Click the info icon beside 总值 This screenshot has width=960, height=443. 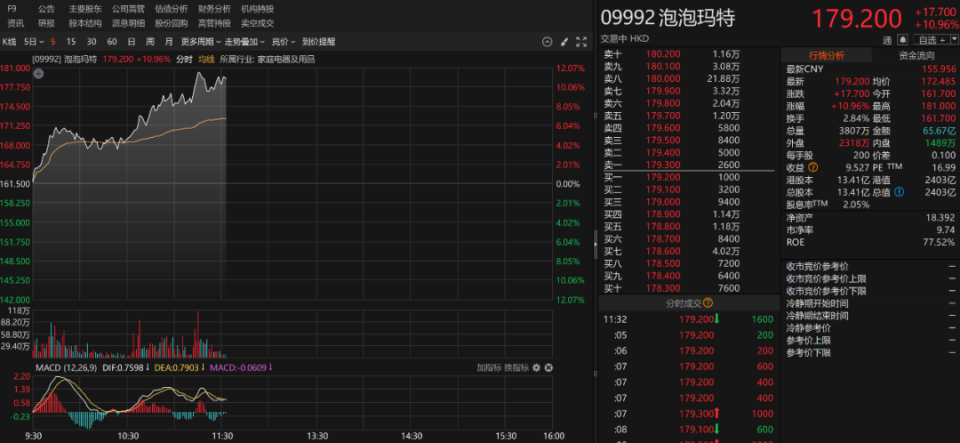point(899,192)
